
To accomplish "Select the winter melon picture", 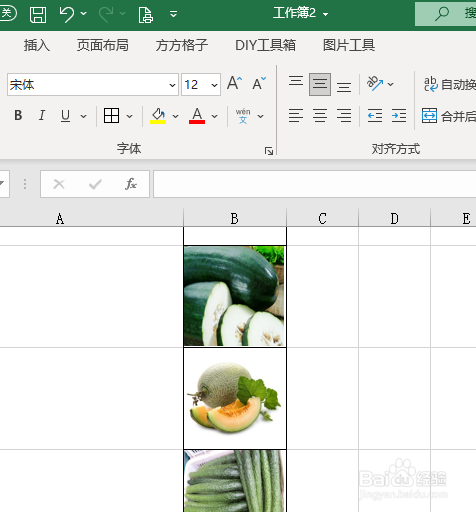I will point(235,296).
